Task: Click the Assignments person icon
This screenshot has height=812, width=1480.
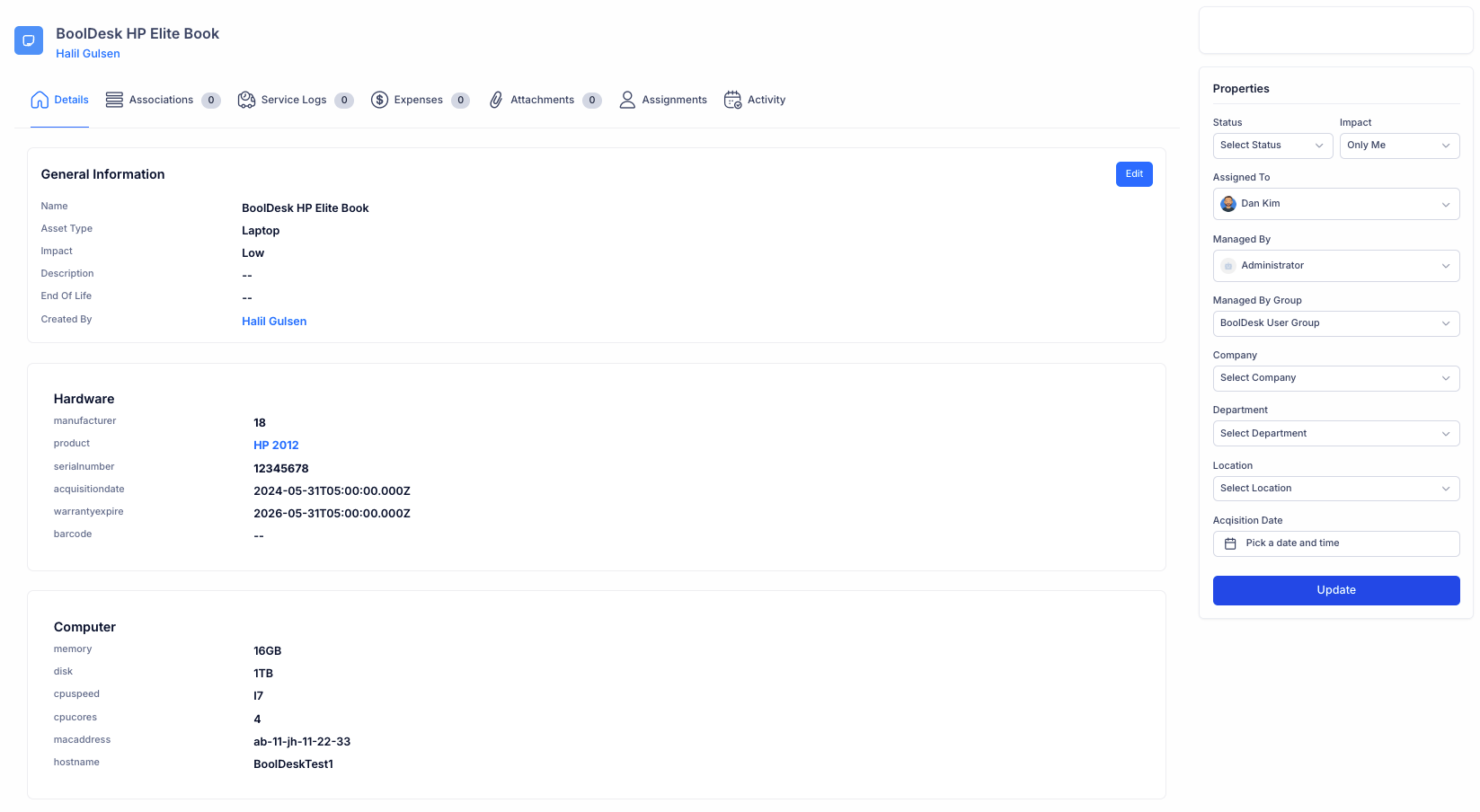Action: click(x=627, y=100)
